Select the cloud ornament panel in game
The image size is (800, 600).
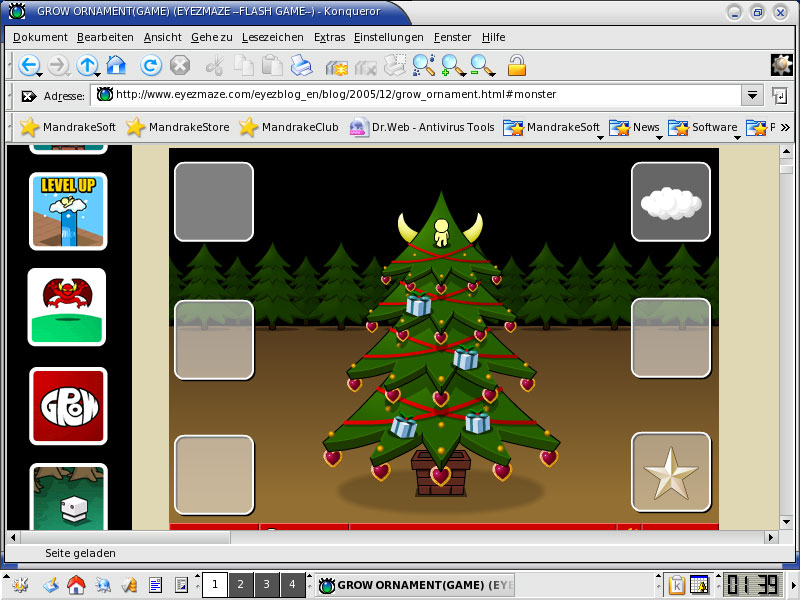(671, 202)
